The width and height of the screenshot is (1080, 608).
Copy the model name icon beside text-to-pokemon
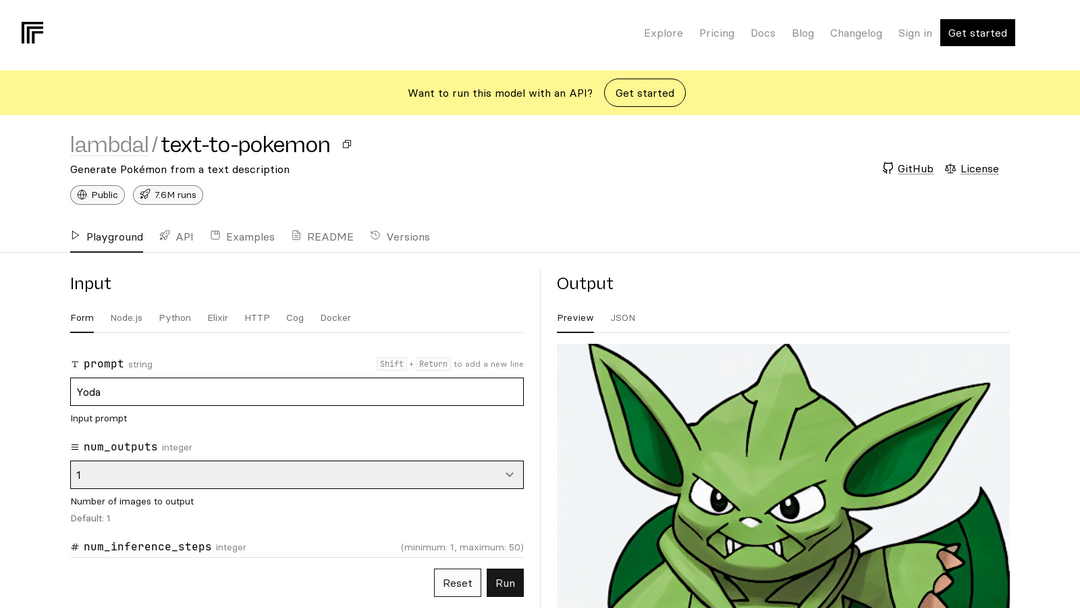coord(347,144)
